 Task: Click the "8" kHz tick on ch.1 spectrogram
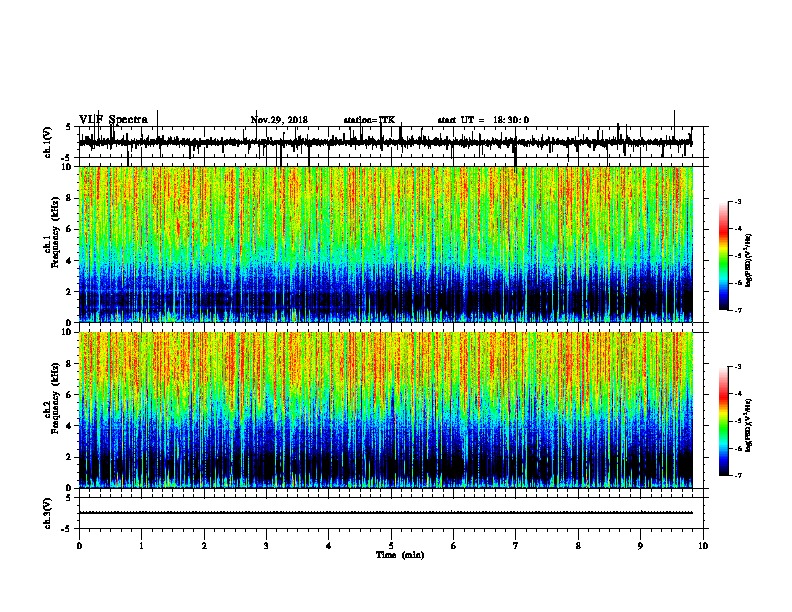point(69,198)
